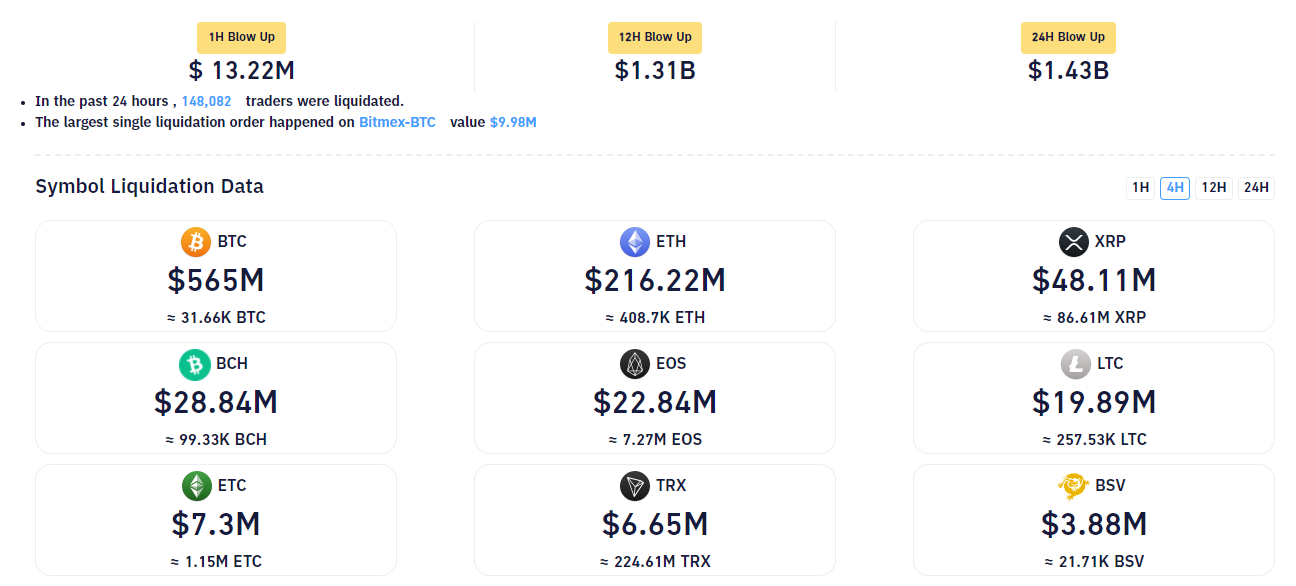Click the $9.98M liquidation value
Image resolution: width=1296 pixels, height=586 pixels.
coord(513,122)
